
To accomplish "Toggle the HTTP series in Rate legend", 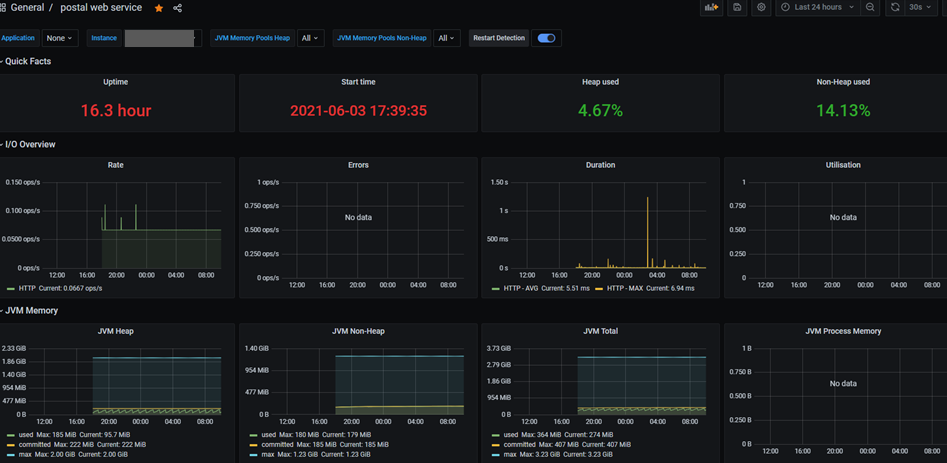I will click(x=27, y=289).
